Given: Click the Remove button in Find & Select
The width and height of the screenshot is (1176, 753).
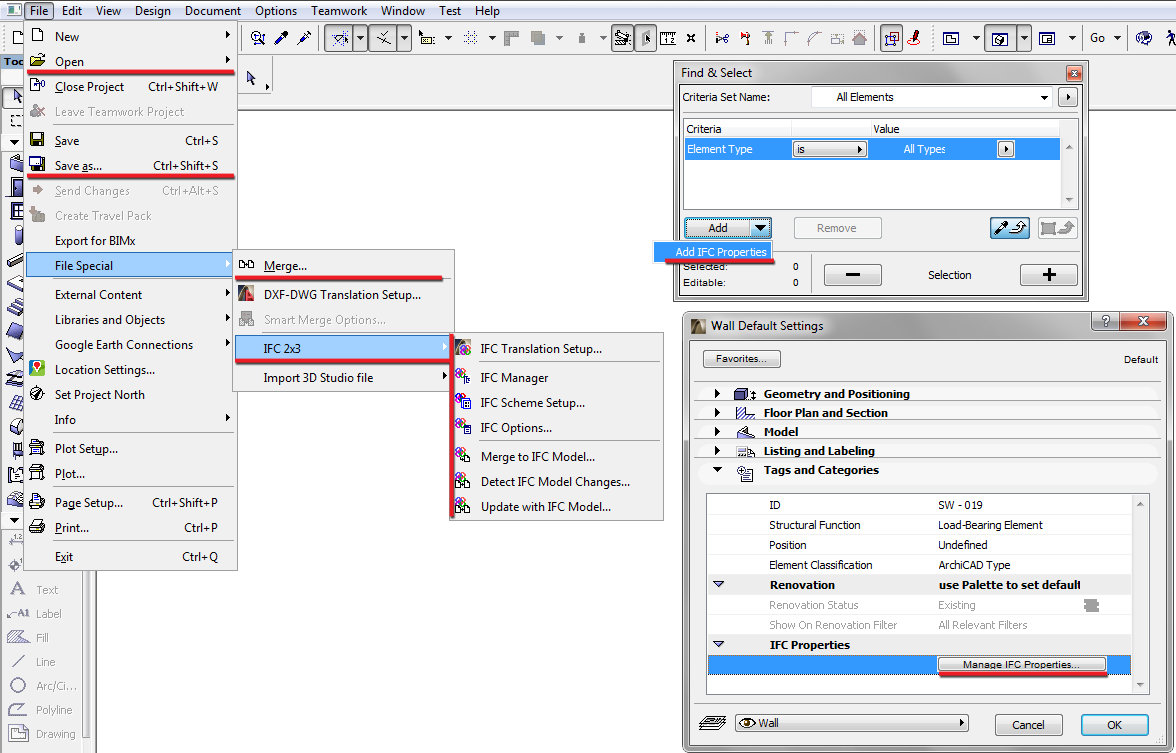Looking at the screenshot, I should point(837,228).
